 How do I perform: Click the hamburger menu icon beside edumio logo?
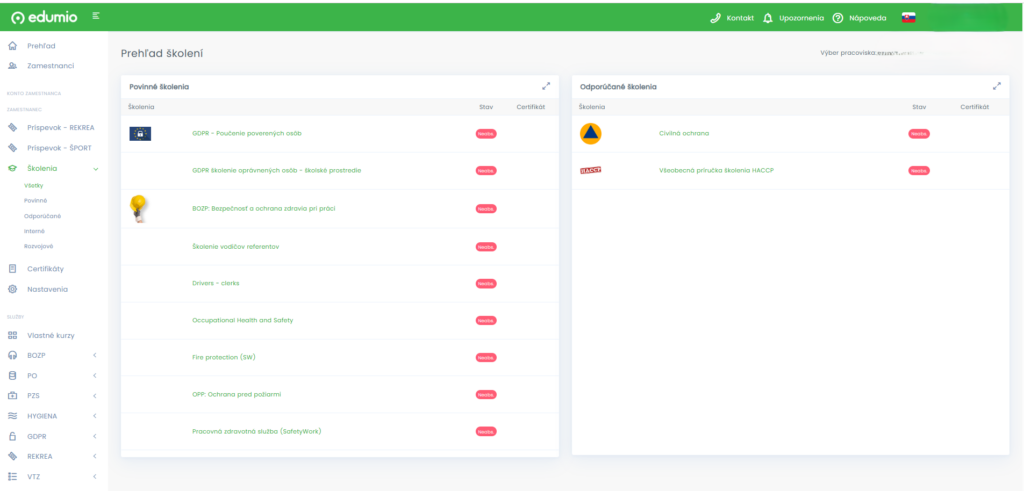pyautogui.click(x=95, y=16)
